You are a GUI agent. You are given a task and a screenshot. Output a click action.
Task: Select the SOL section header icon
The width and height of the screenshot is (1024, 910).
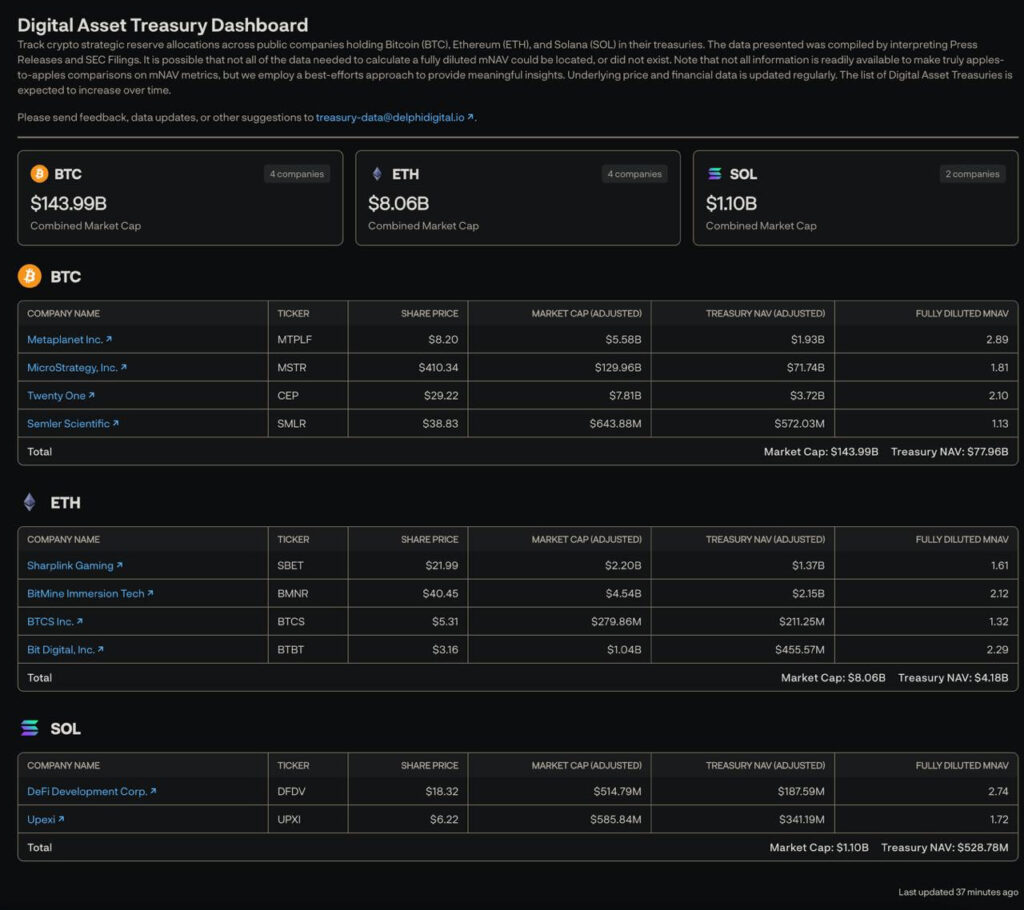[27, 728]
